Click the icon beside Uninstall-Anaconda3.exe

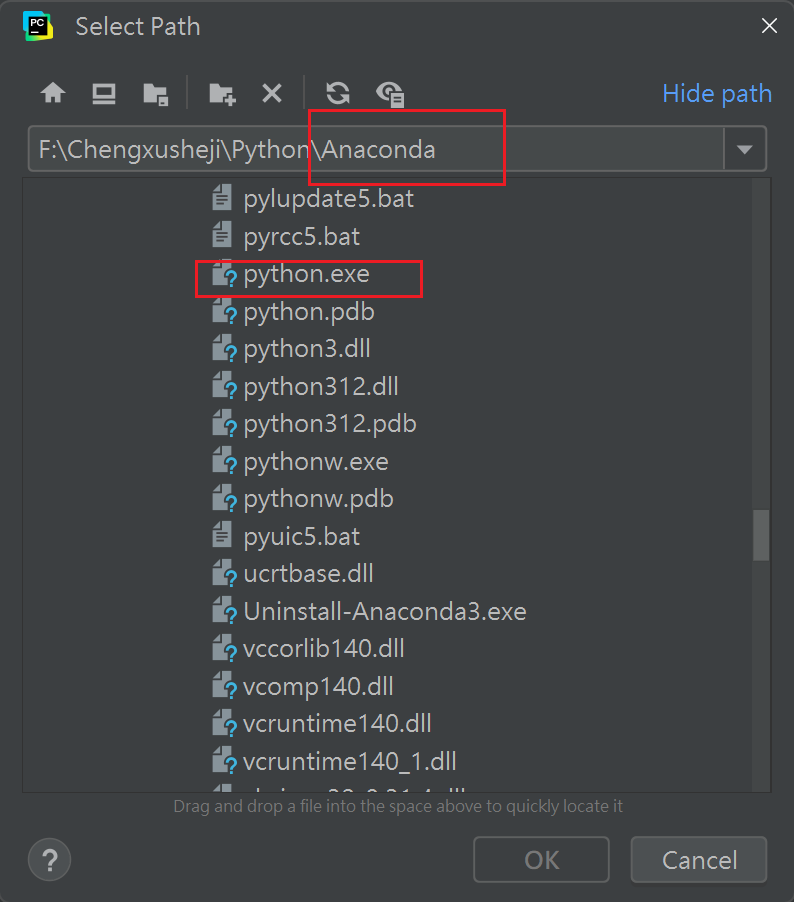click(224, 611)
